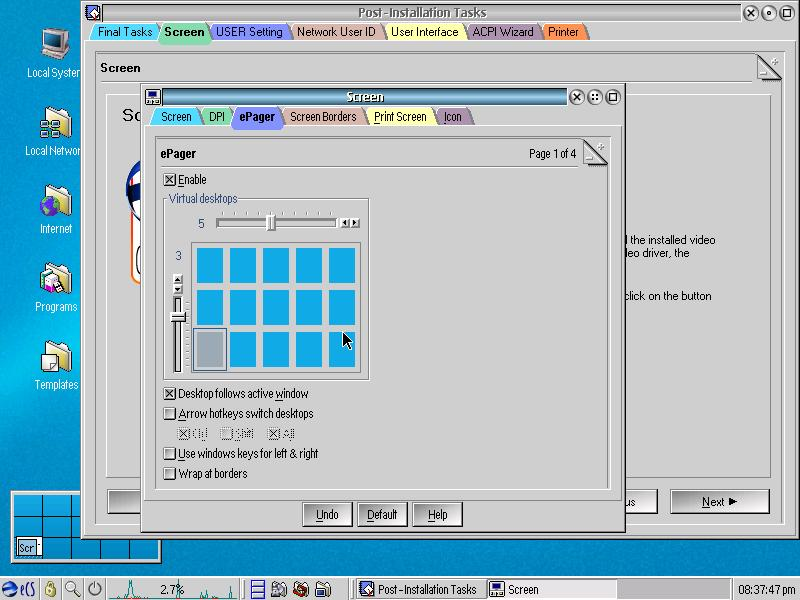Image resolution: width=800 pixels, height=600 pixels.
Task: Click the horizontal virtual desktops slider handle
Action: (271, 223)
